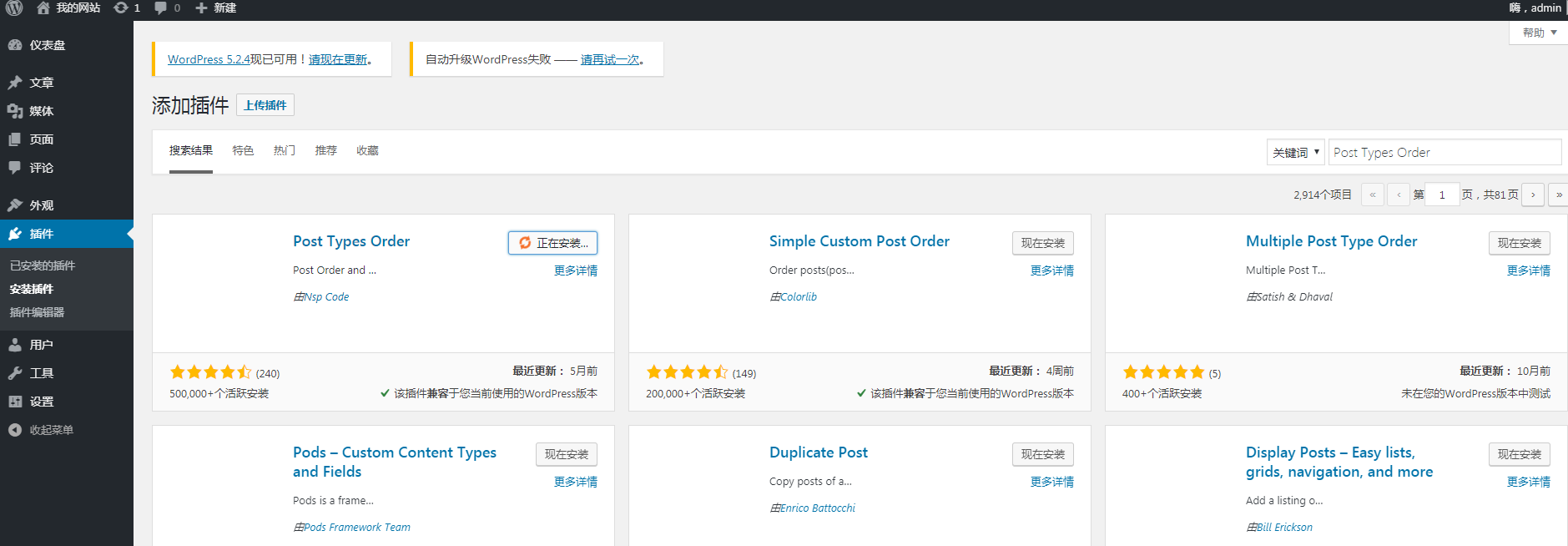1568x546 pixels.
Task: Open the Duplicate Post plugin title
Action: click(x=819, y=452)
